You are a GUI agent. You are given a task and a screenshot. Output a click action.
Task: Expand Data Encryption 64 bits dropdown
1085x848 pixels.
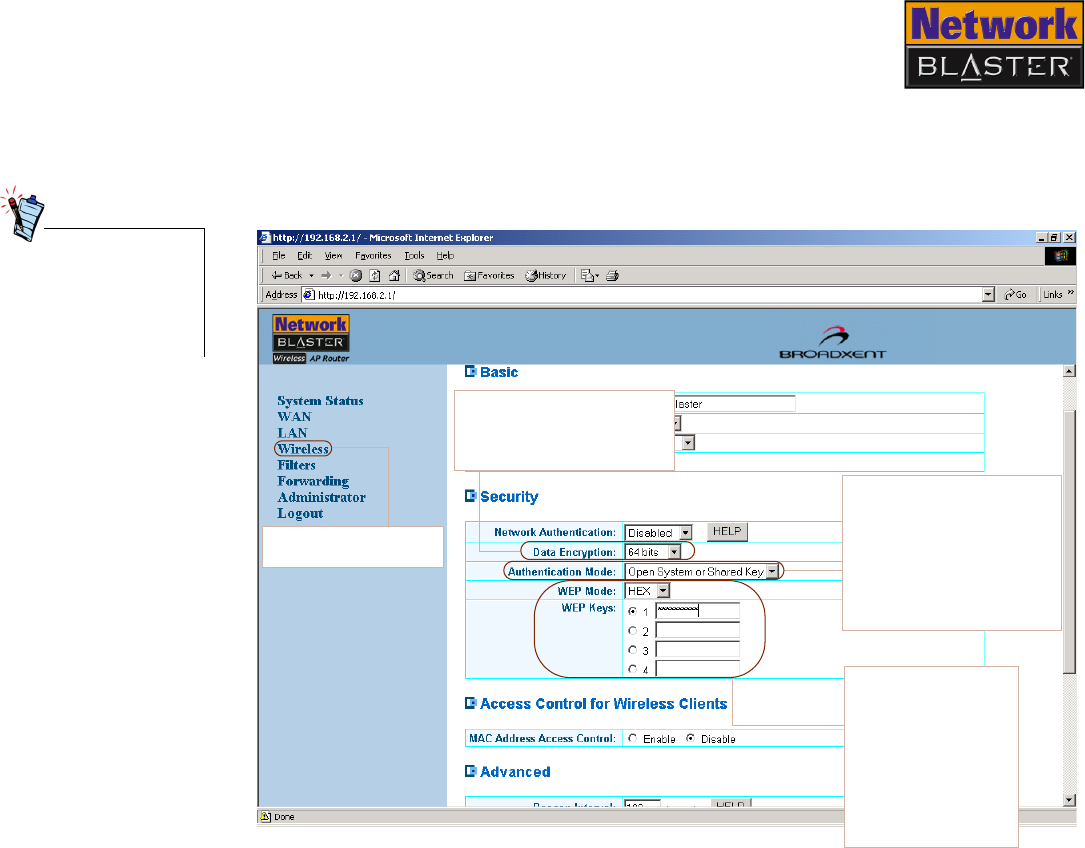[674, 552]
